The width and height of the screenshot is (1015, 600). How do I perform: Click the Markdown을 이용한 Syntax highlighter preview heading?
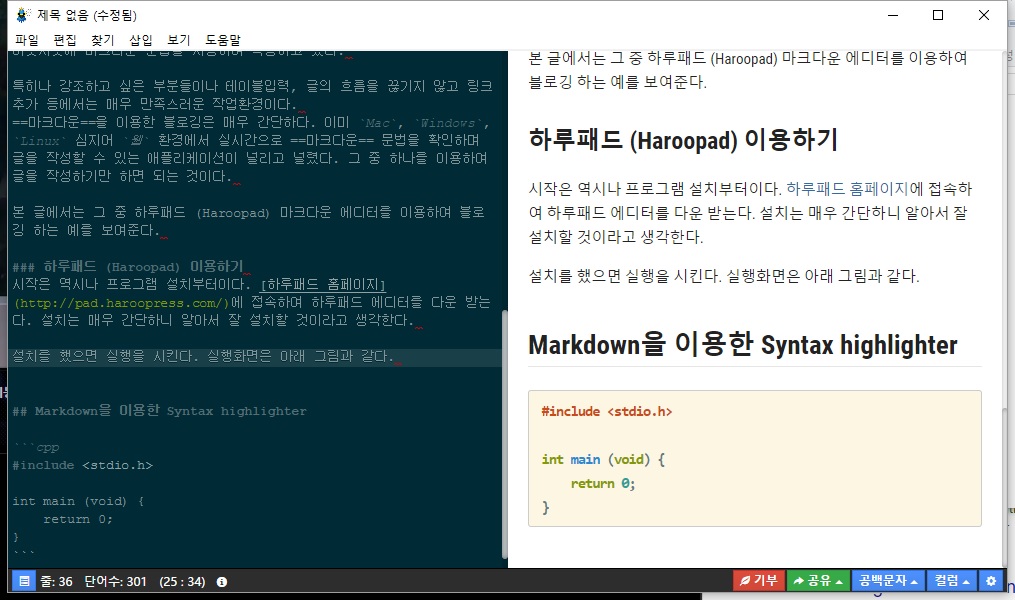[742, 344]
